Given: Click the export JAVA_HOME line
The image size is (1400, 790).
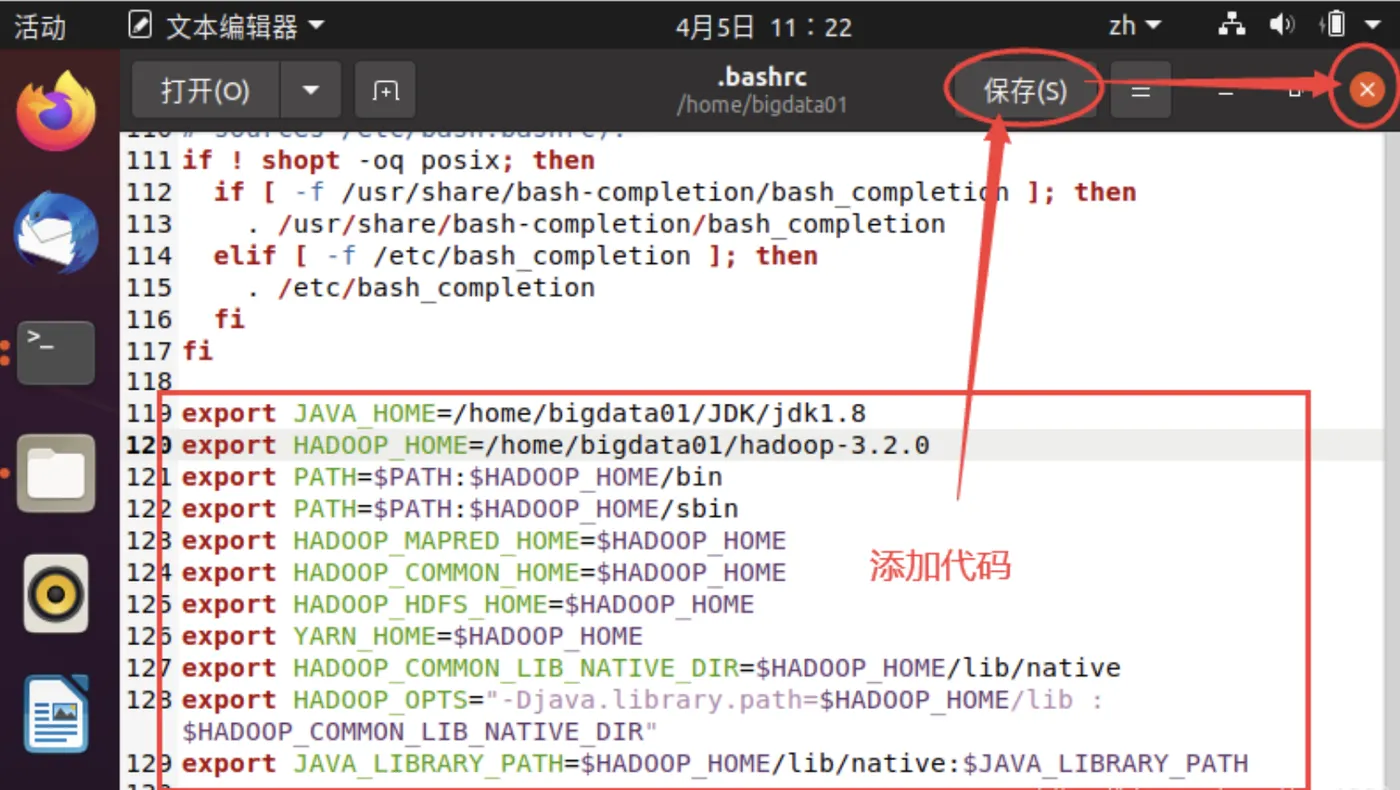Looking at the screenshot, I should tap(524, 414).
